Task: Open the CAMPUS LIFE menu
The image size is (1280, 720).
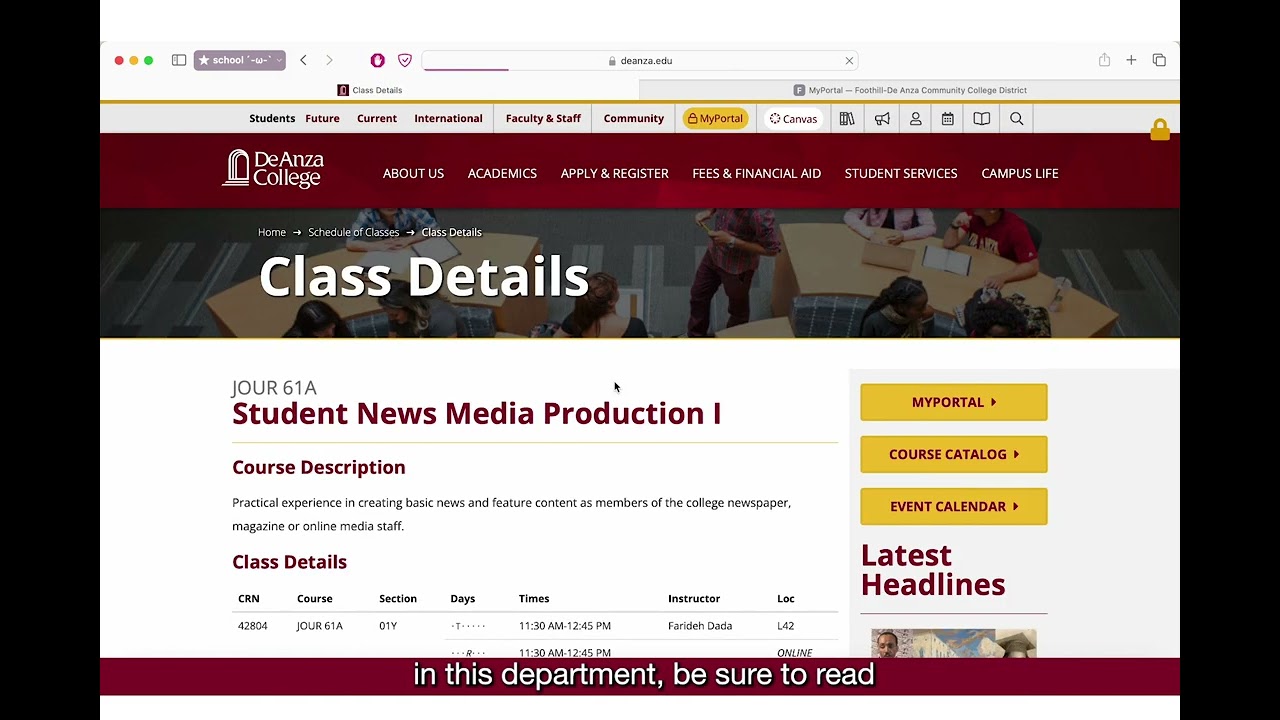Action: (1020, 173)
